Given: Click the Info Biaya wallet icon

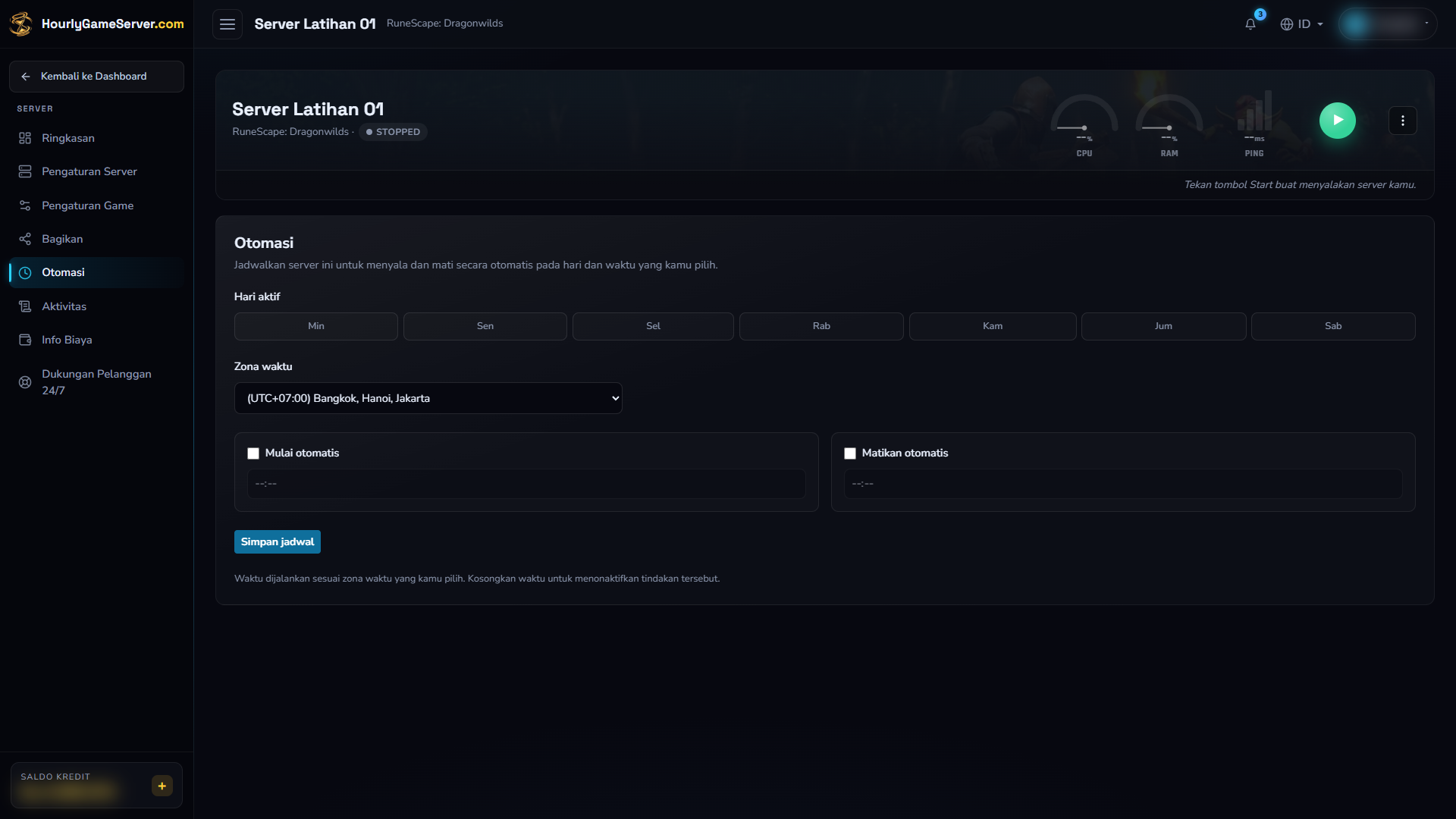Looking at the screenshot, I should coord(25,340).
